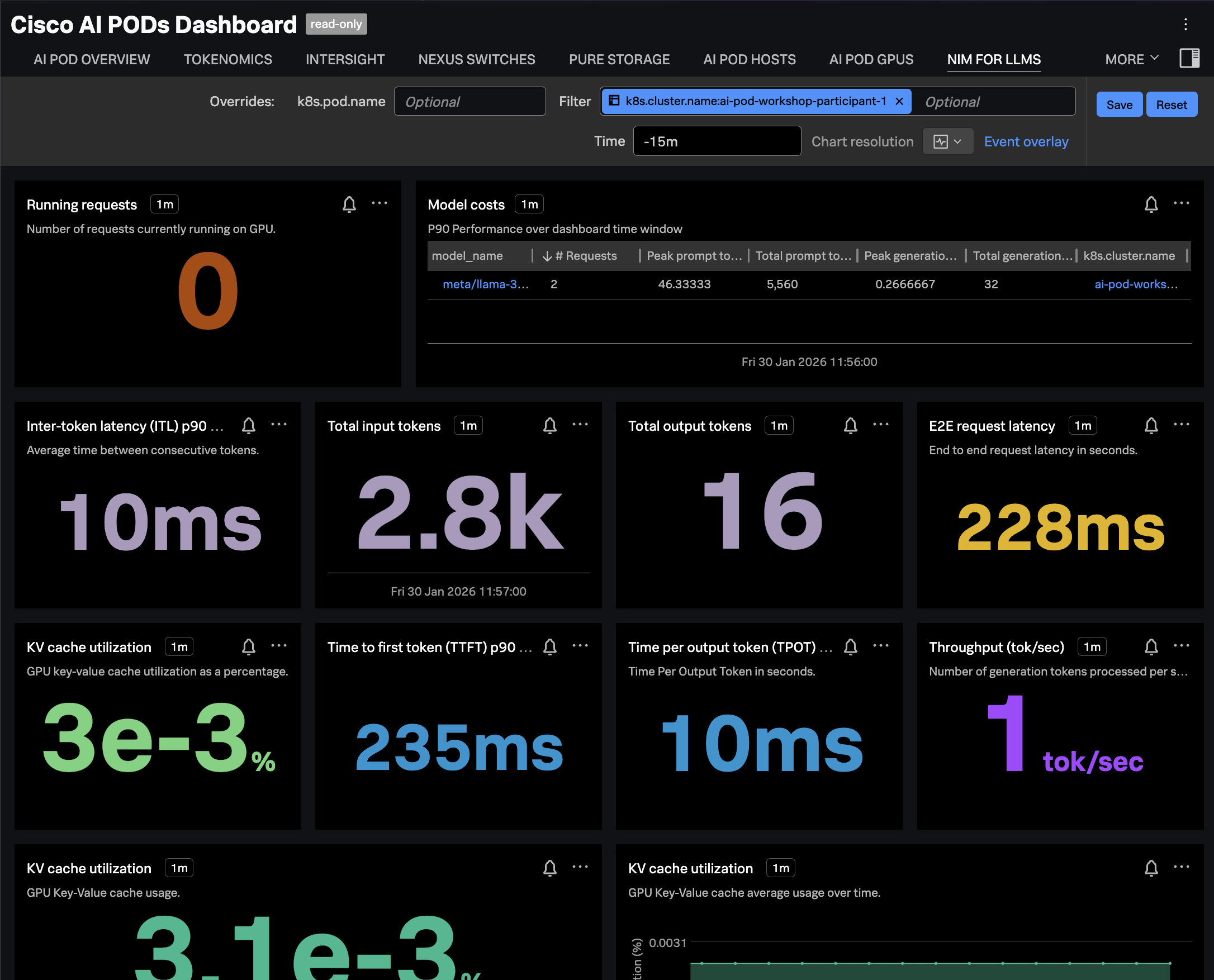Open the chart resolution dropdown chevron
Viewport: 1214px width, 980px height.
pyautogui.click(x=958, y=141)
